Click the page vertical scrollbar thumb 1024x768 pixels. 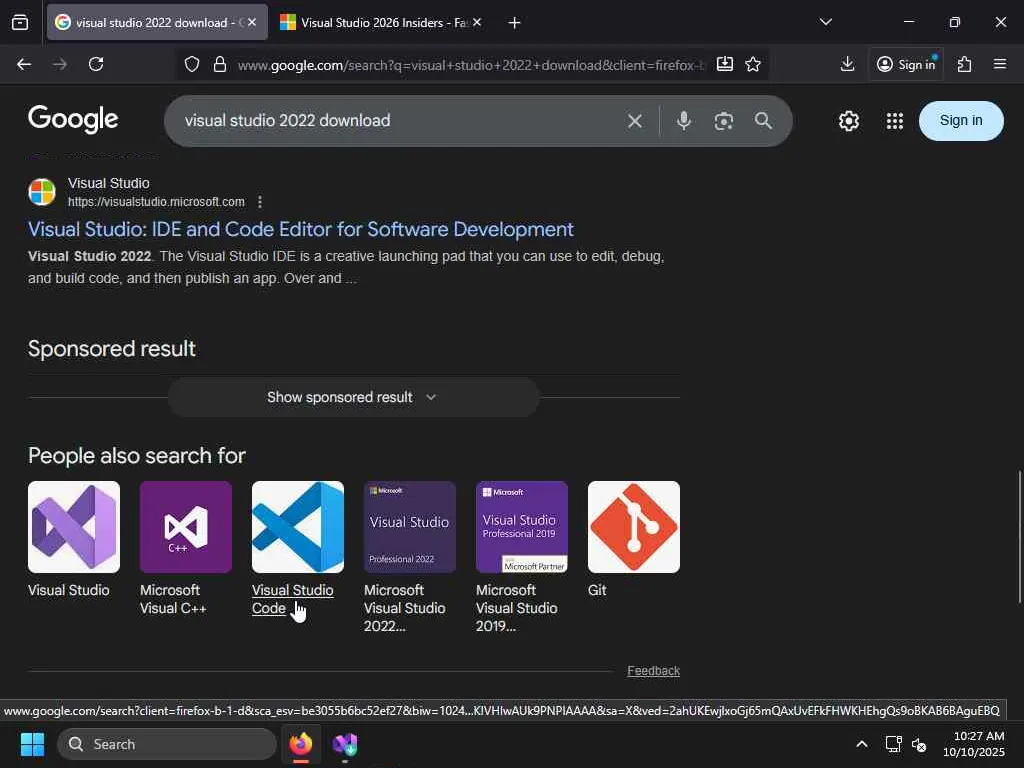click(x=1019, y=537)
